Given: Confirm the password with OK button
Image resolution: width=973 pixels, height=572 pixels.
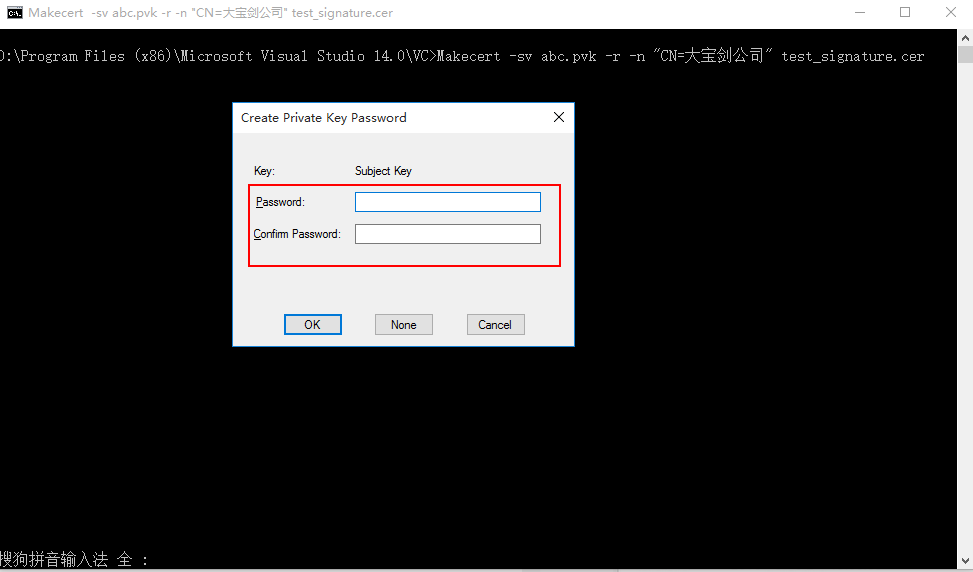Looking at the screenshot, I should [x=313, y=324].
